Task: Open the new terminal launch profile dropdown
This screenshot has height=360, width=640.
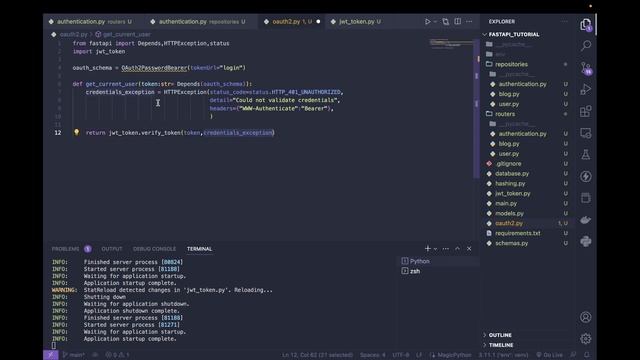Action: click(436, 249)
